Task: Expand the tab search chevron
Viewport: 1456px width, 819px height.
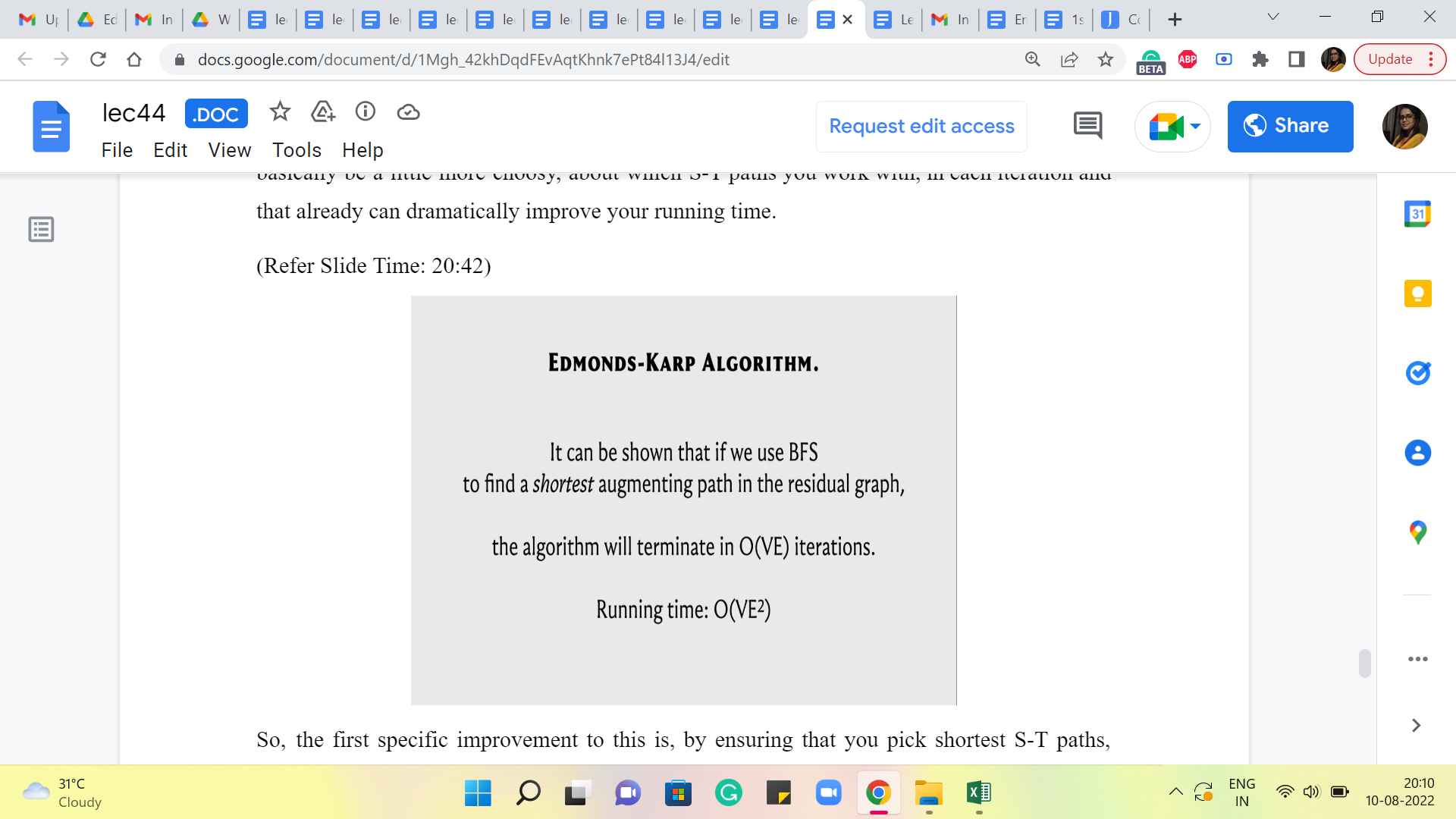Action: click(1273, 17)
